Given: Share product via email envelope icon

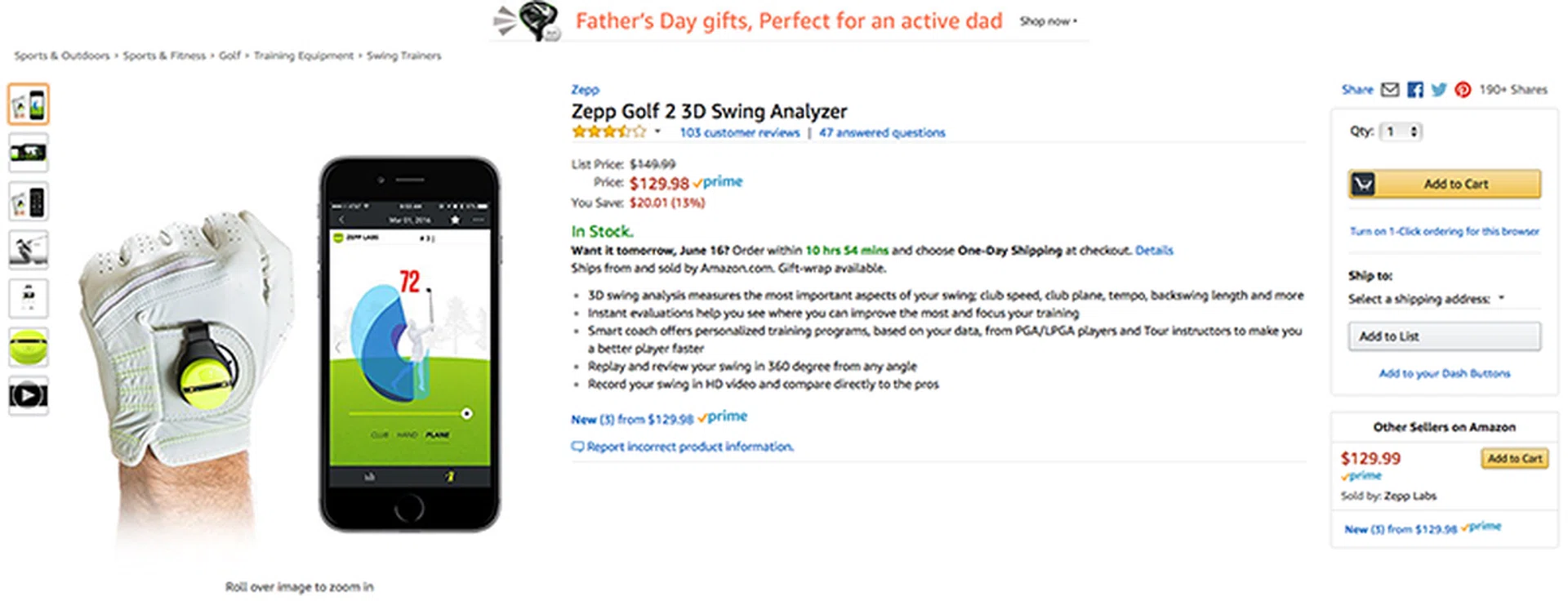Looking at the screenshot, I should point(1390,90).
